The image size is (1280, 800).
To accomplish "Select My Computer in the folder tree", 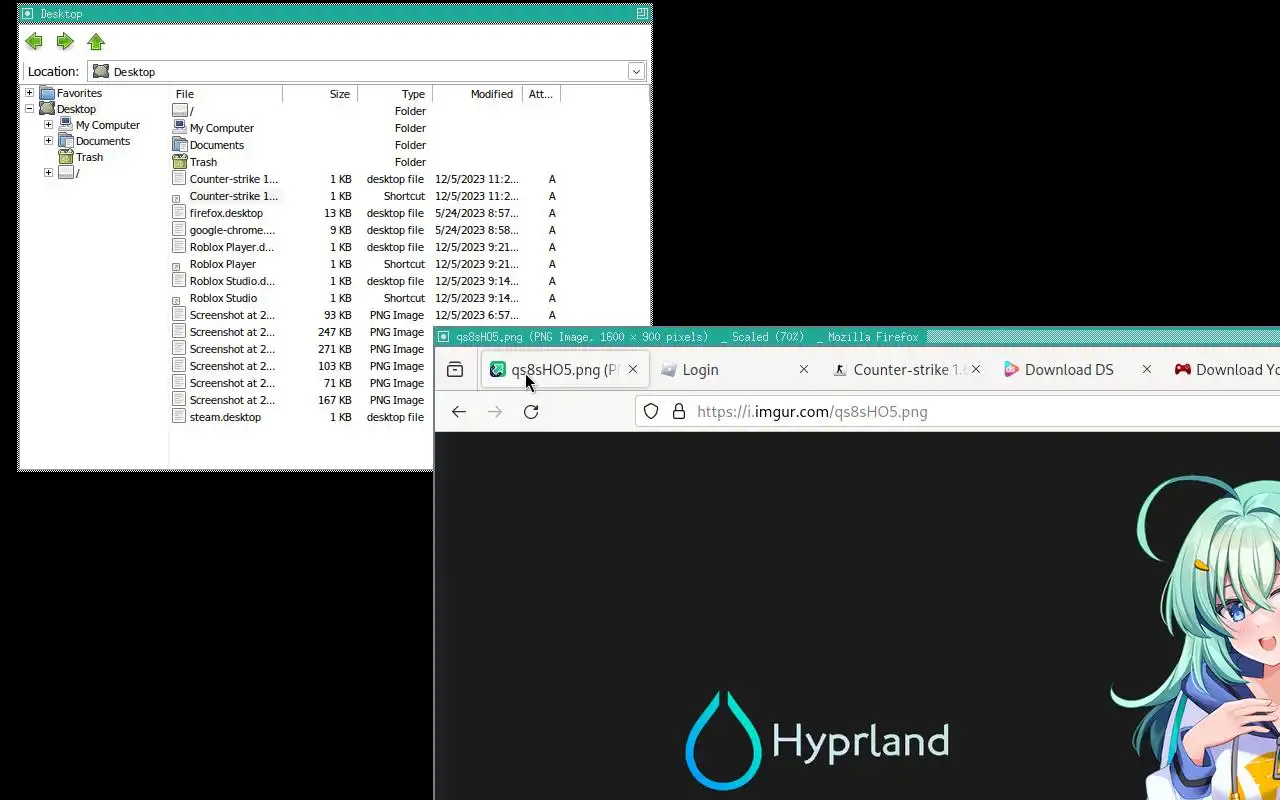I will (x=108, y=125).
